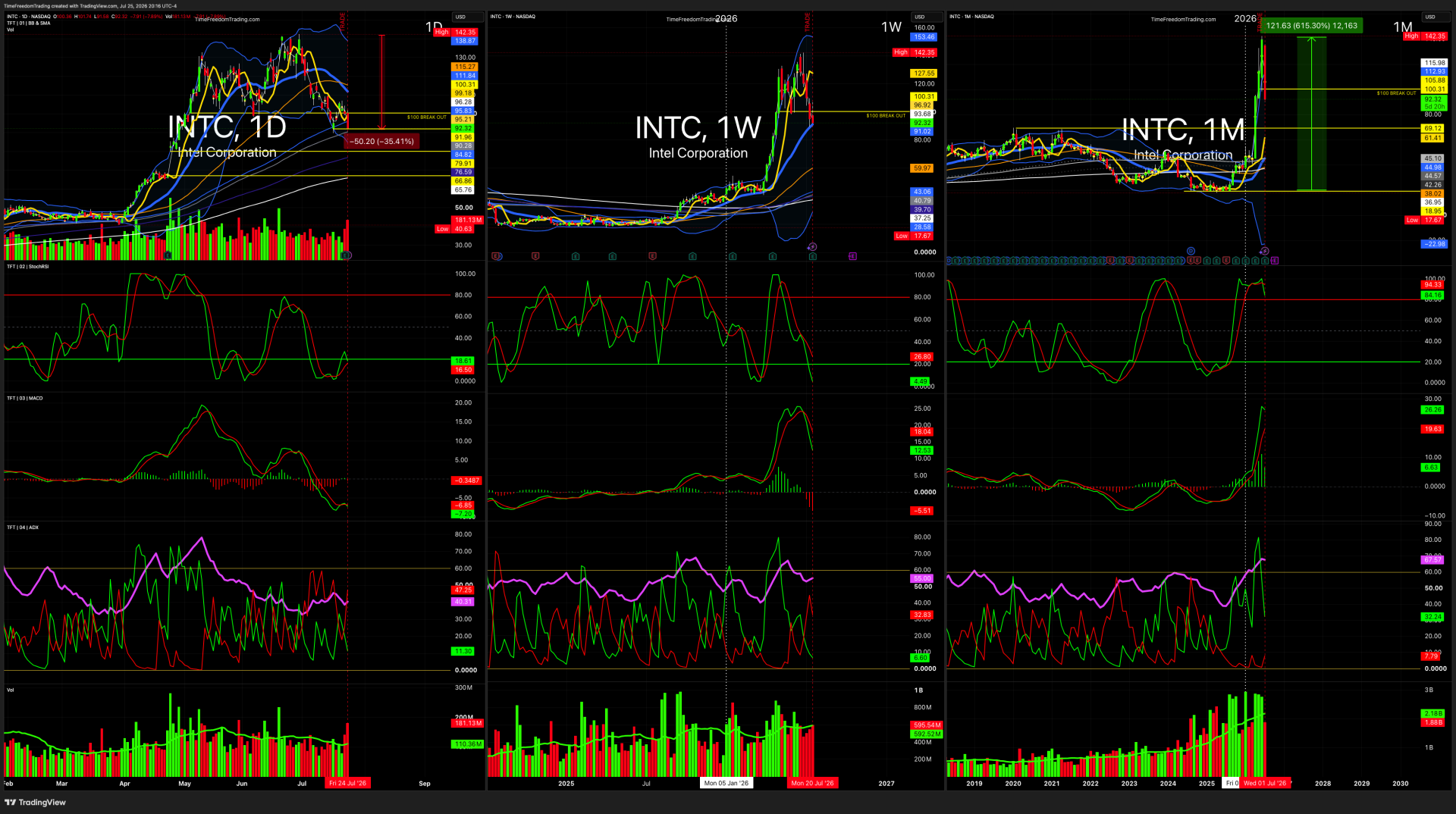Click the 38.02 price label on monthly chart
1456x814 pixels.
pyautogui.click(x=1433, y=194)
